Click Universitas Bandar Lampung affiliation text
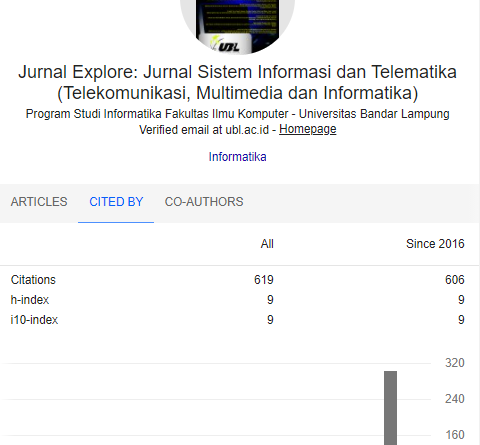This screenshot has width=480, height=445. click(374, 114)
